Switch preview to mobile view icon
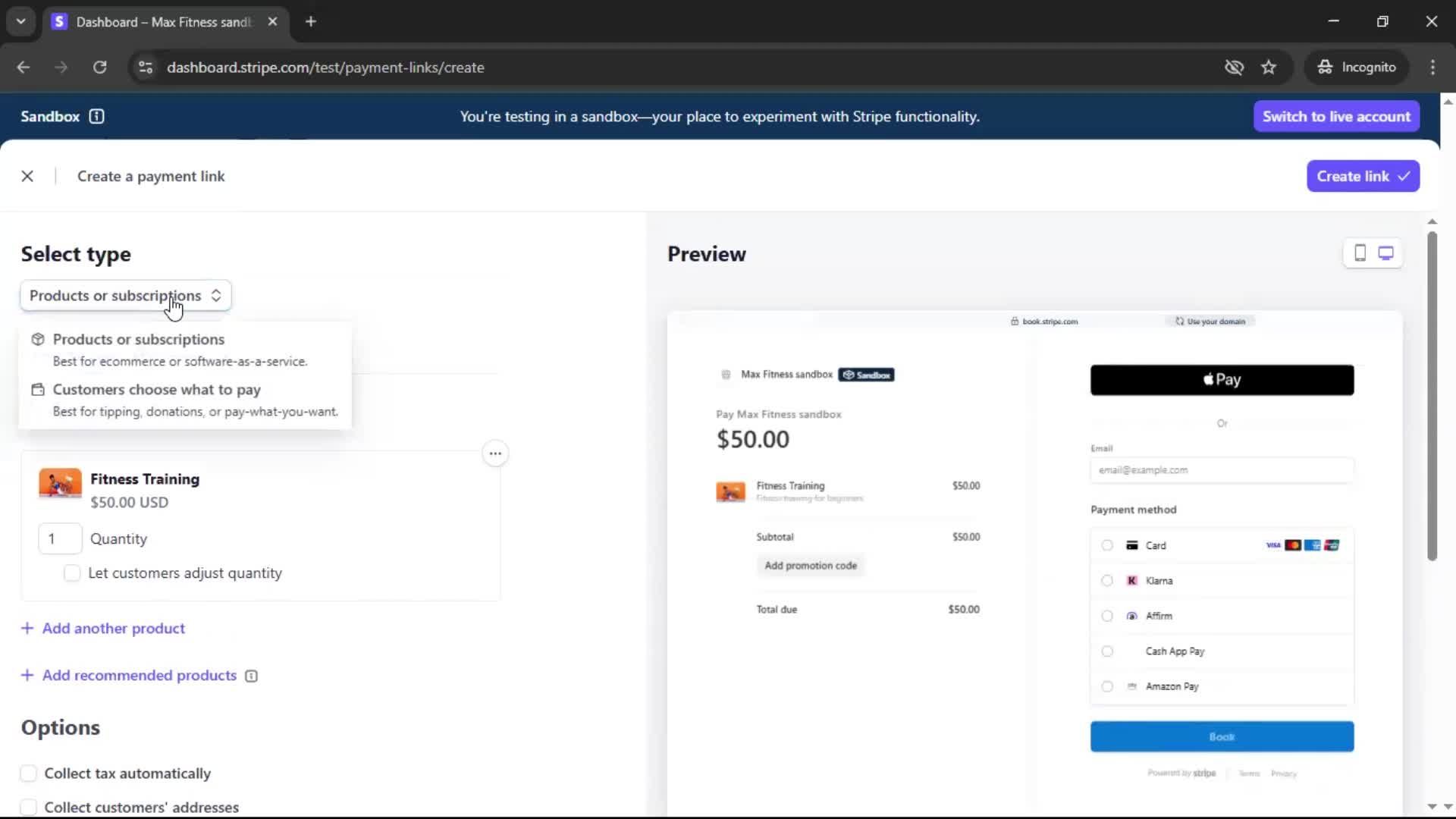 1360,253
